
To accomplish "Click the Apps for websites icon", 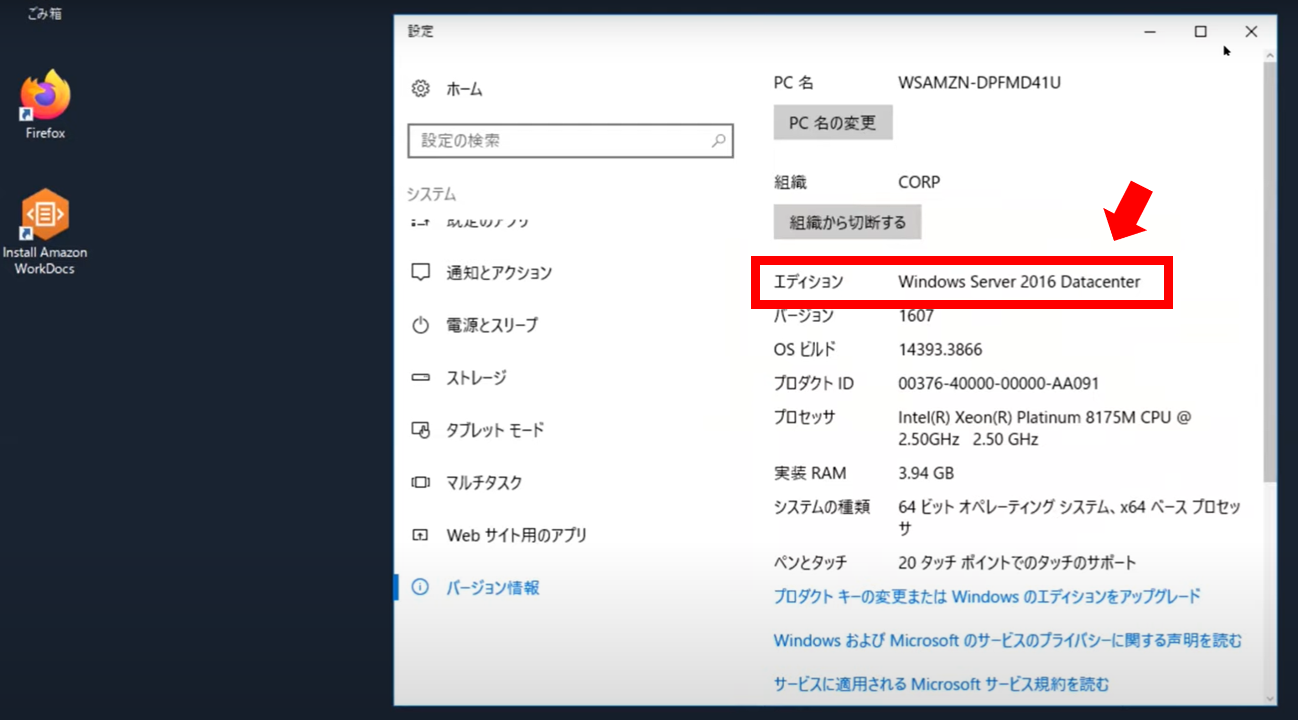I will click(x=421, y=535).
